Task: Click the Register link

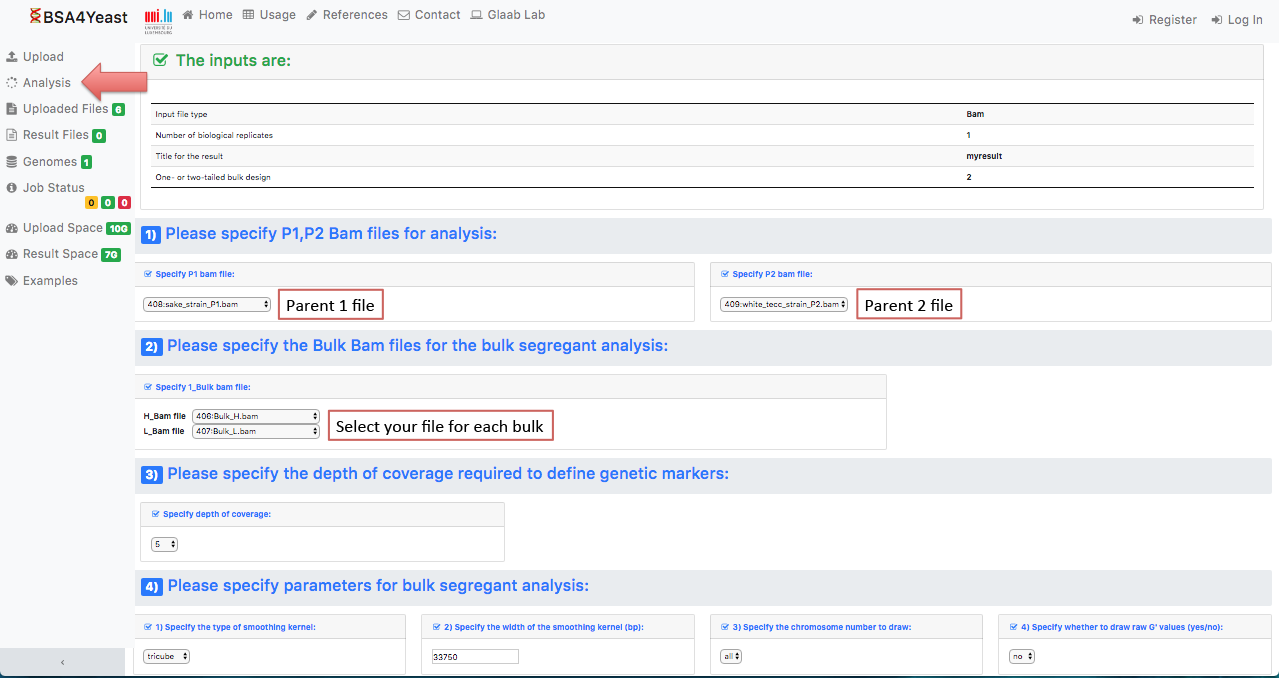Action: click(x=1164, y=20)
